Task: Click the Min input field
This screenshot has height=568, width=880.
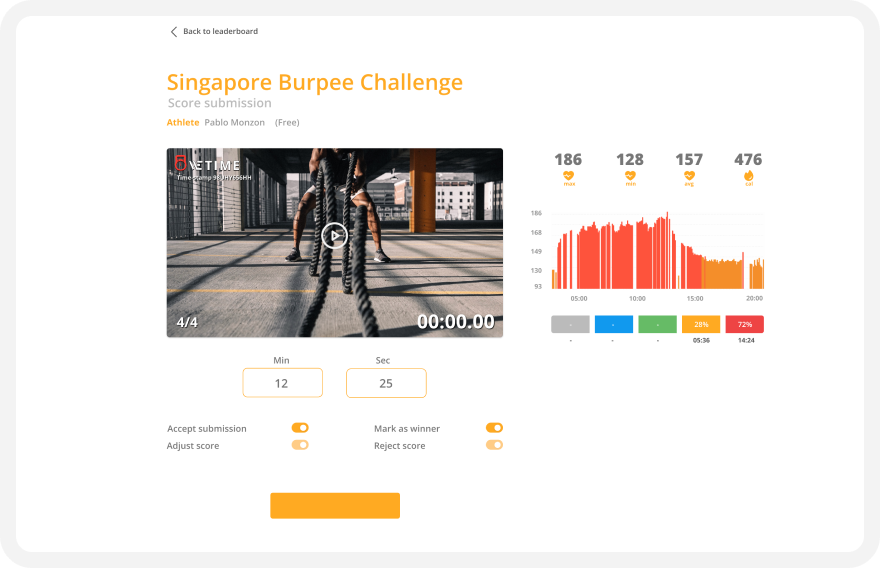Action: pyautogui.click(x=282, y=383)
